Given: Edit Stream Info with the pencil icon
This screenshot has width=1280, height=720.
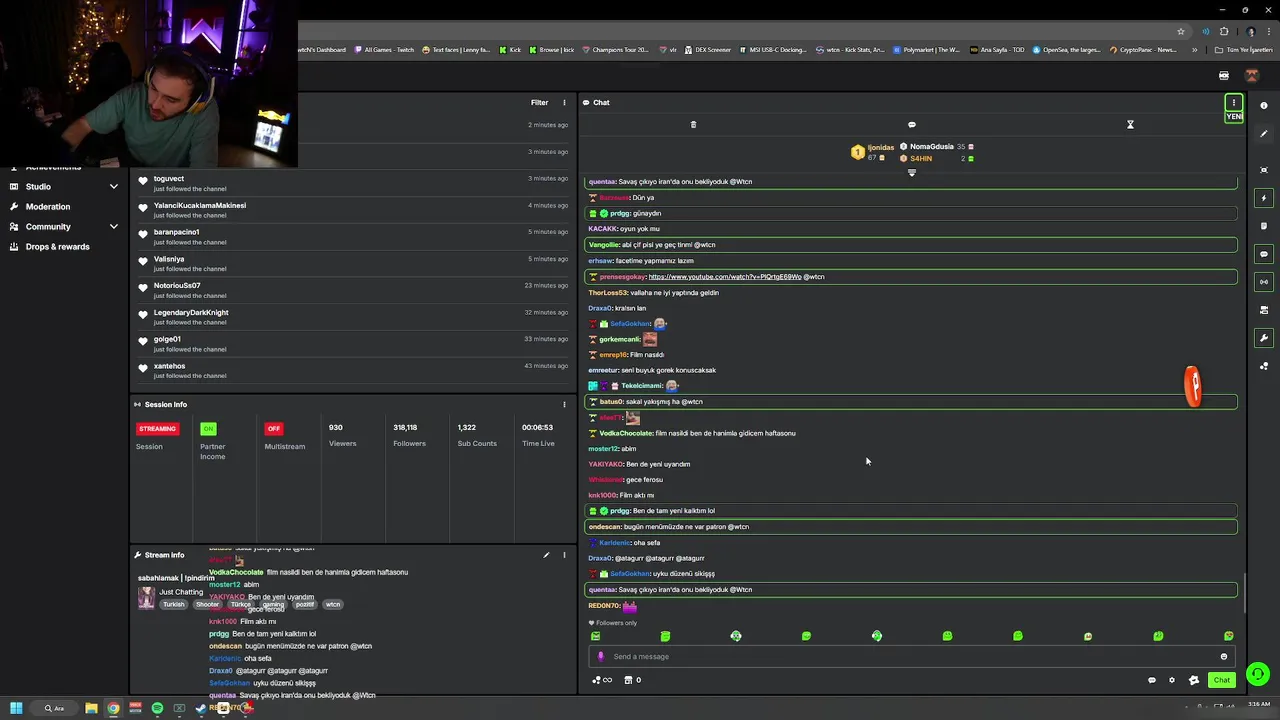Looking at the screenshot, I should click(x=546, y=555).
